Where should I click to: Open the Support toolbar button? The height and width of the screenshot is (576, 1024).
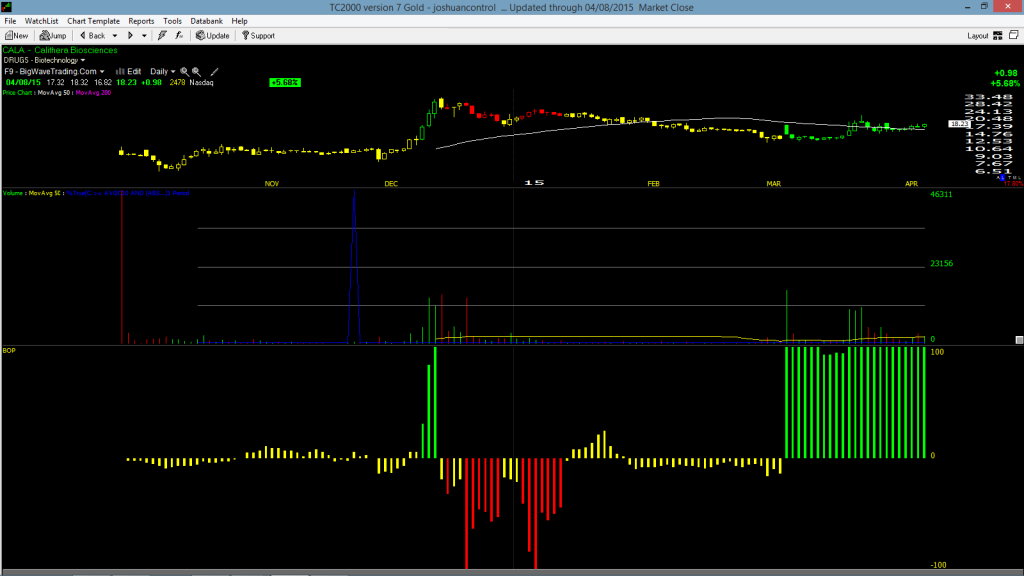[259, 36]
